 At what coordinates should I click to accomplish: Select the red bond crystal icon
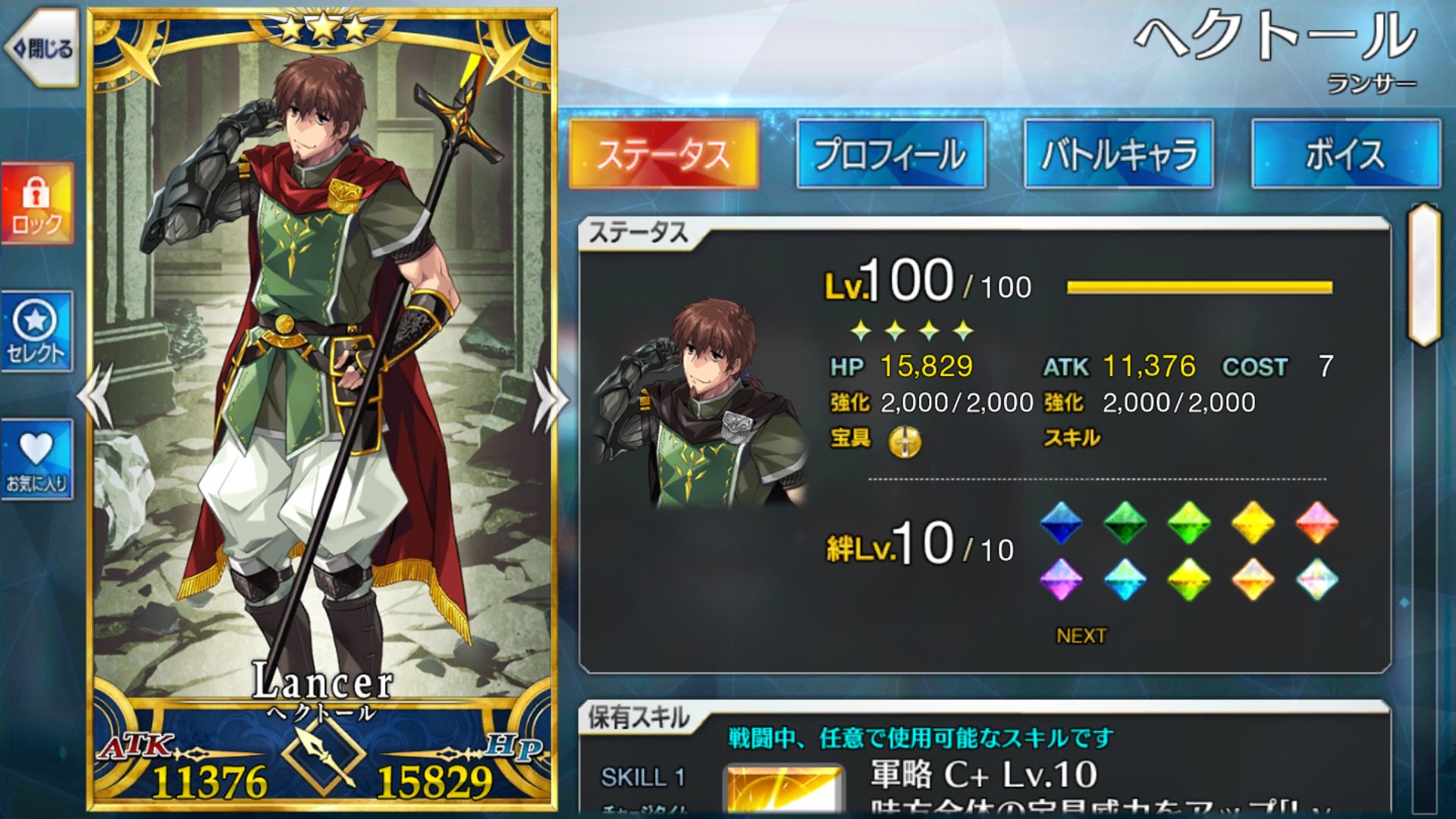[1316, 522]
